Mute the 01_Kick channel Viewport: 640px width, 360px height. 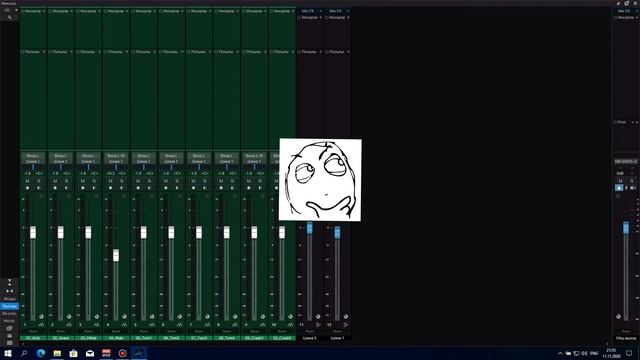click(27, 181)
